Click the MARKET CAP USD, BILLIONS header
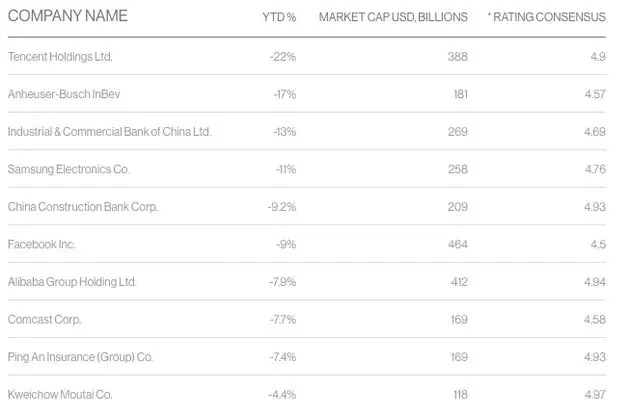Screen dimensions: 630x414 (x=384, y=18)
